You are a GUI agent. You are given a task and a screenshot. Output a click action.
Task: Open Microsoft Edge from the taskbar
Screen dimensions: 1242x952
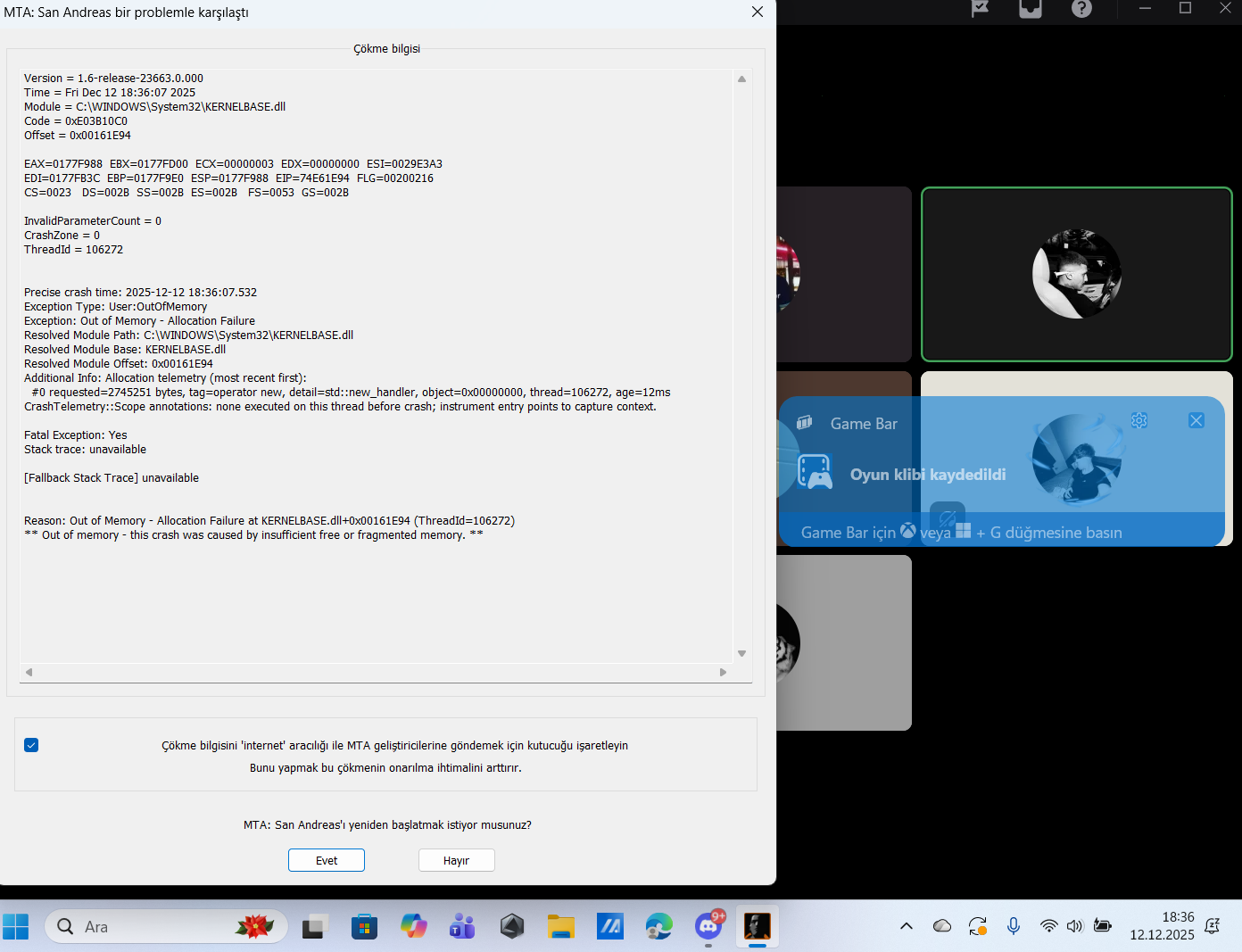click(659, 927)
